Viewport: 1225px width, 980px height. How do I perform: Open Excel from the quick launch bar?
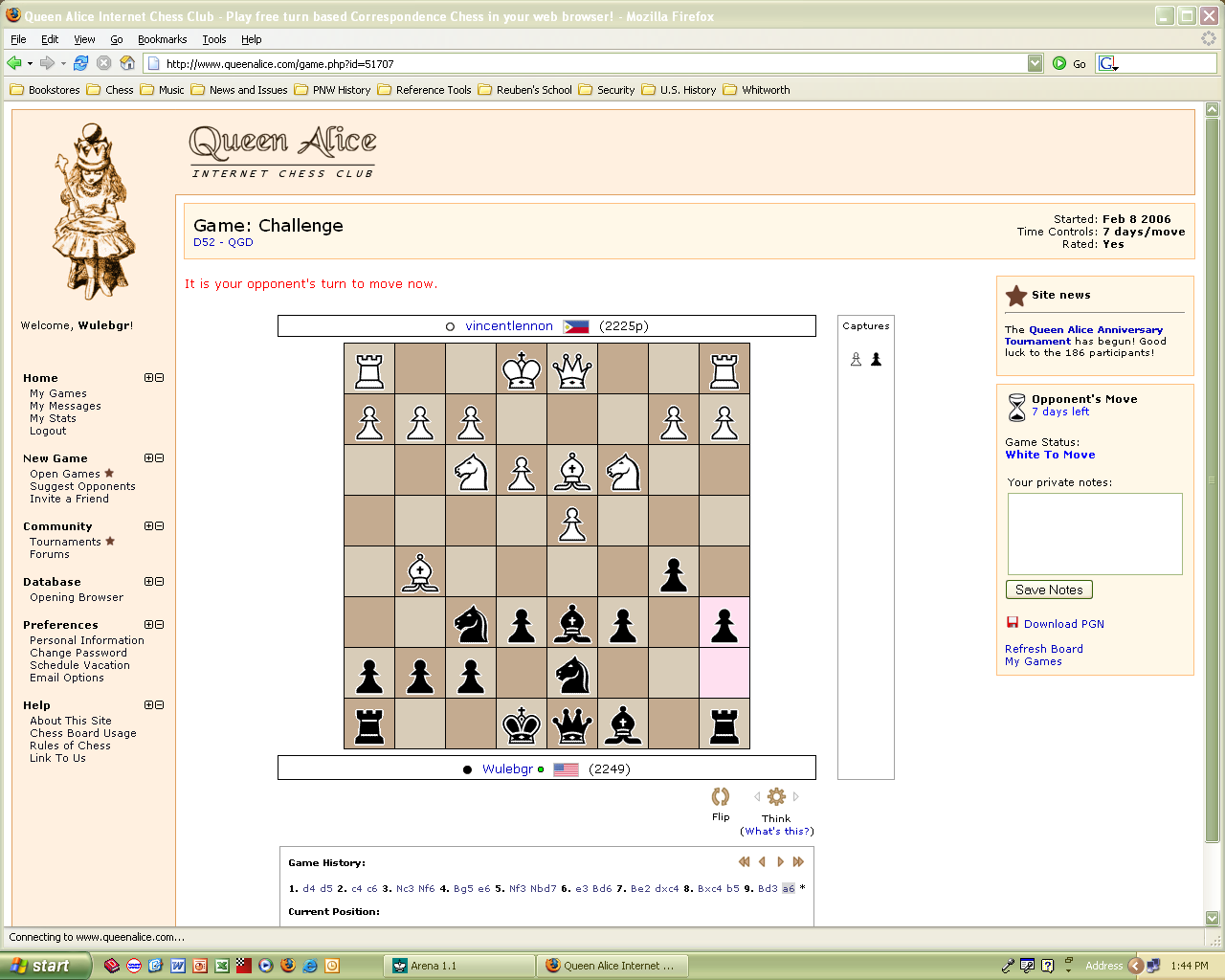(222, 966)
